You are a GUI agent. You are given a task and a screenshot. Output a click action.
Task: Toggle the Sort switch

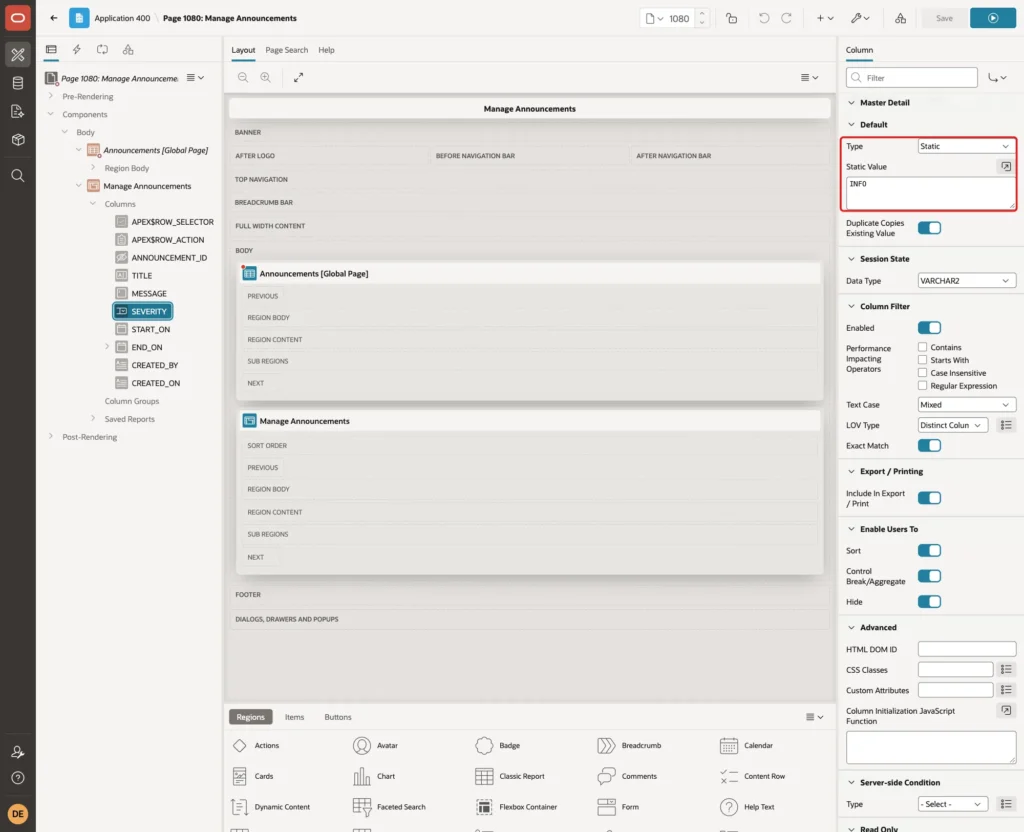click(929, 551)
